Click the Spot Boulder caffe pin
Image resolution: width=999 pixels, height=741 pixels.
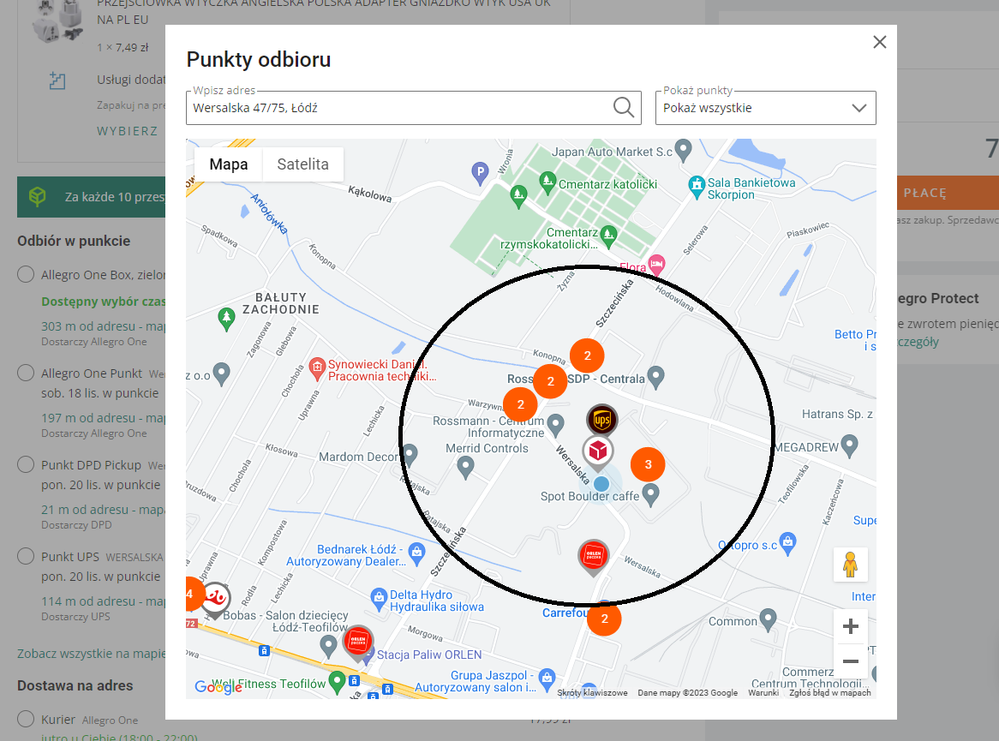650,494
